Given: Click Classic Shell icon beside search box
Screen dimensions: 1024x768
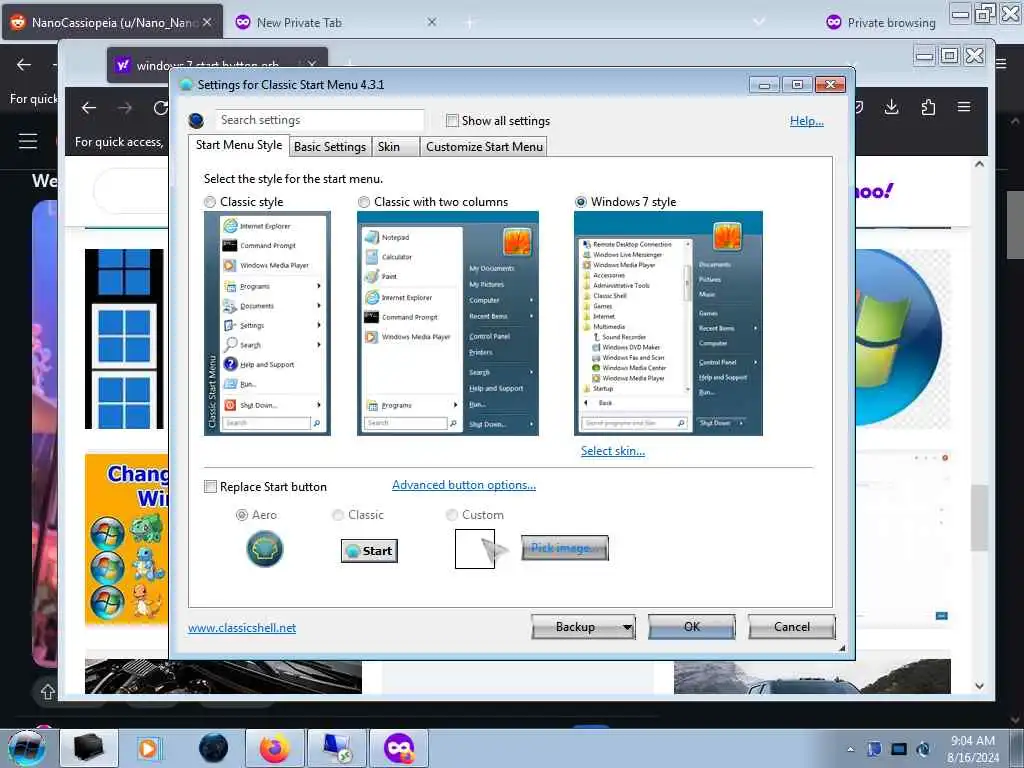Looking at the screenshot, I should pyautogui.click(x=196, y=121).
